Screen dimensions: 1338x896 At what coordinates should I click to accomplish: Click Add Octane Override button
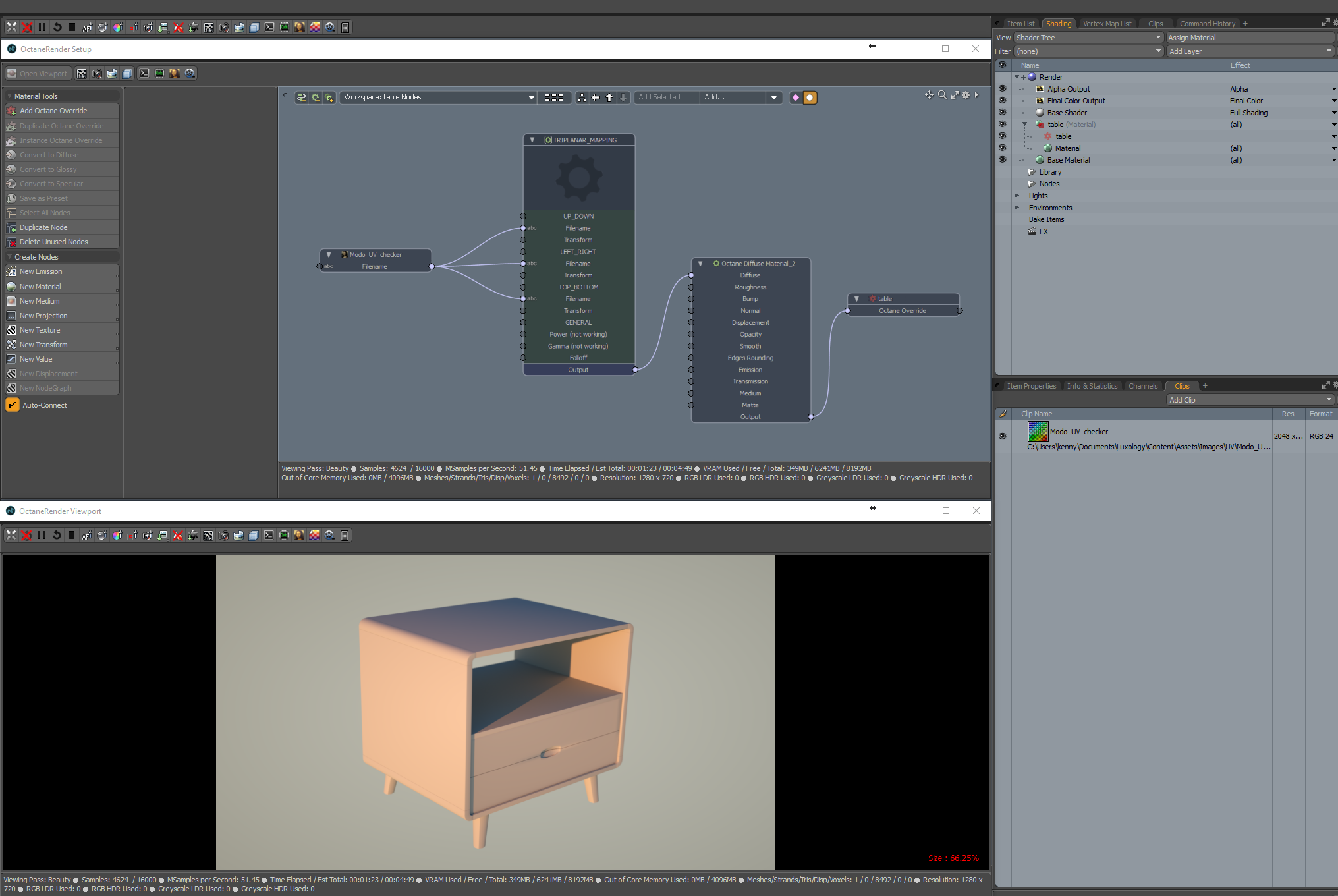pyautogui.click(x=62, y=111)
